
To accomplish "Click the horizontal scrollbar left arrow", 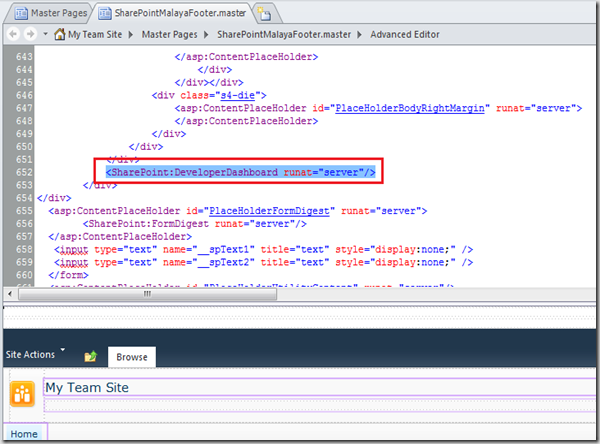I will [x=10, y=294].
